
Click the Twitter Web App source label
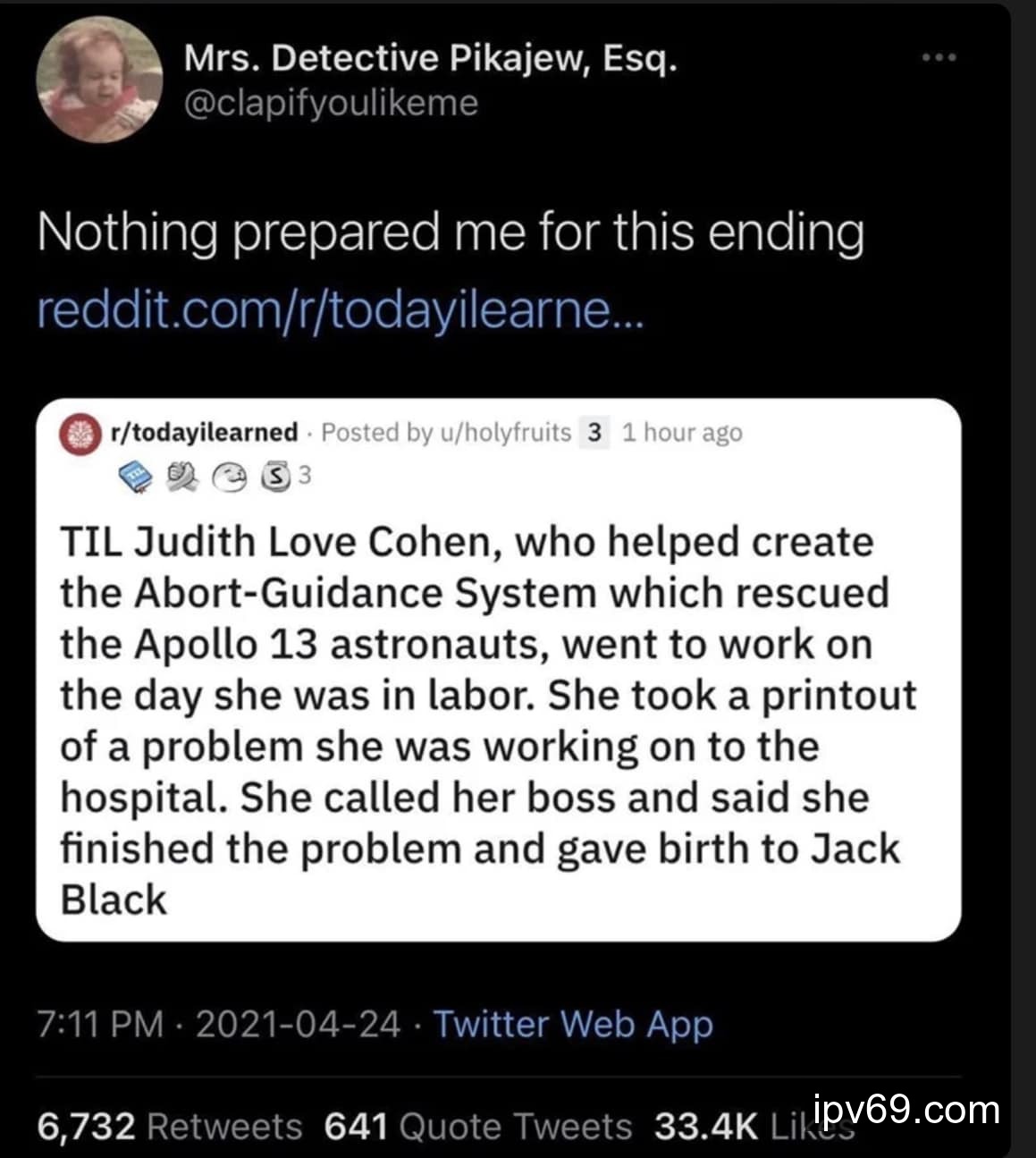(x=573, y=1024)
